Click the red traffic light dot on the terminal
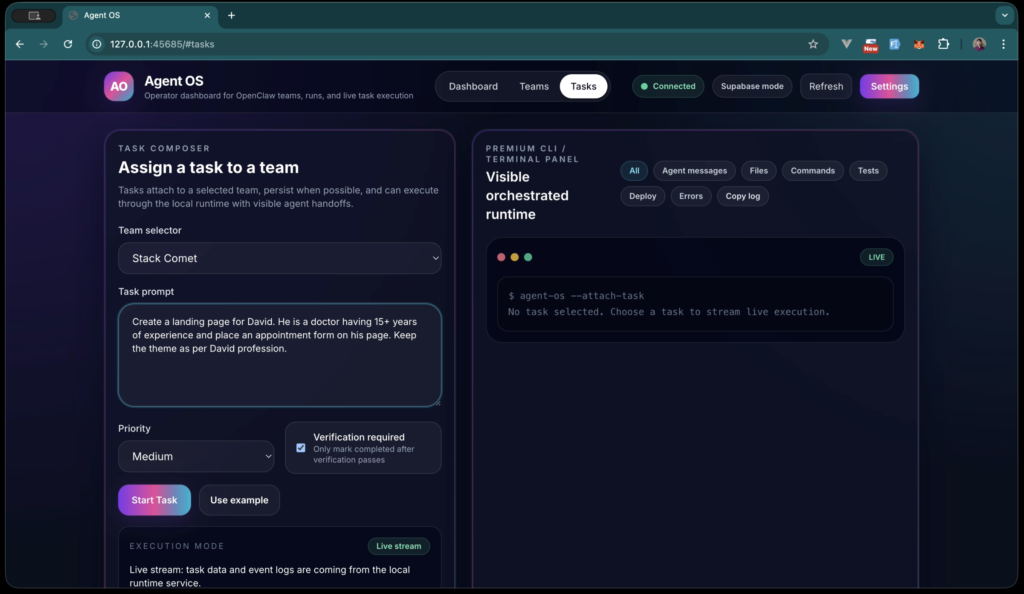The width and height of the screenshot is (1024, 594). click(x=501, y=256)
